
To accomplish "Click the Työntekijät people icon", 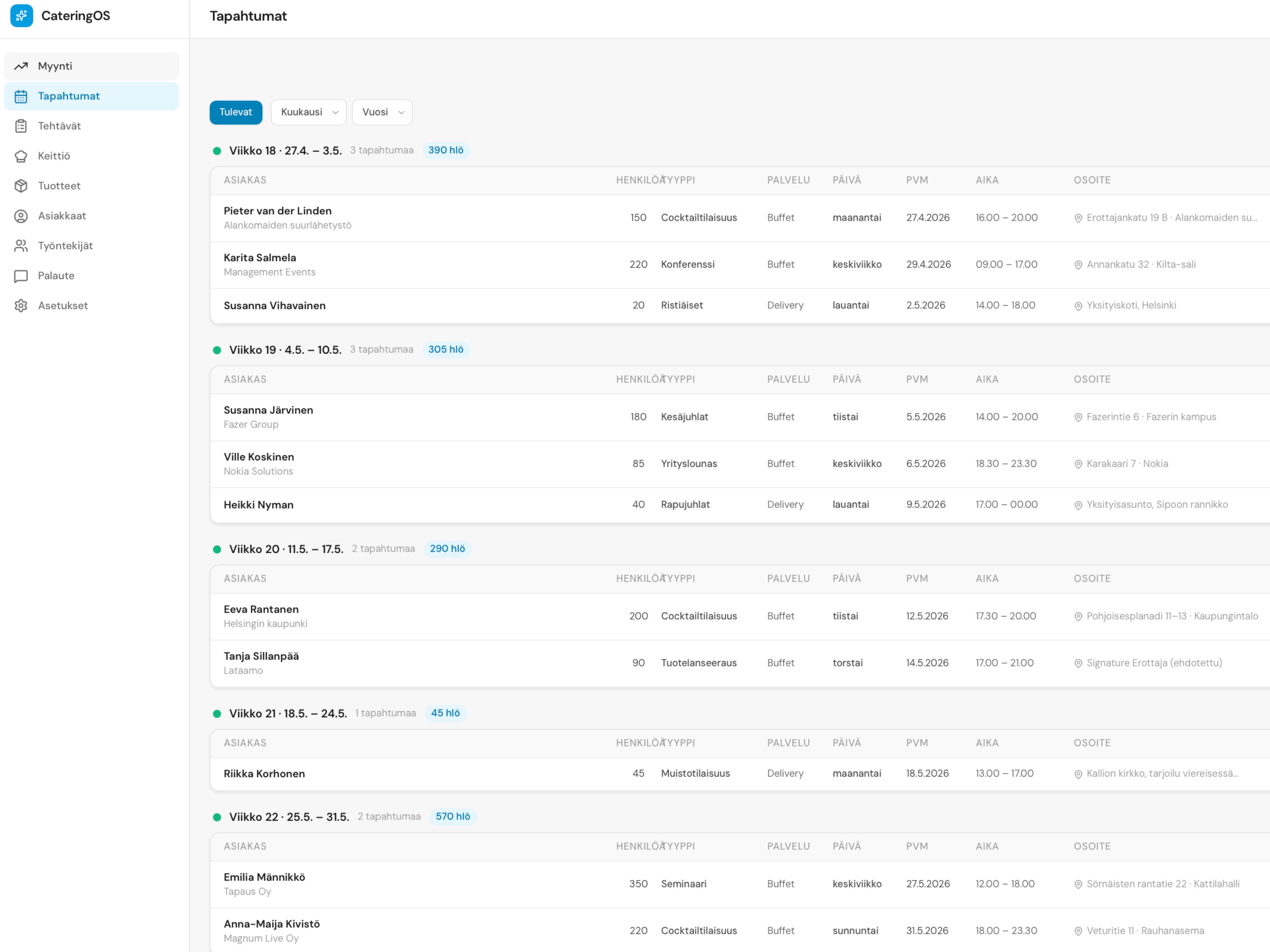I will pyautogui.click(x=21, y=246).
